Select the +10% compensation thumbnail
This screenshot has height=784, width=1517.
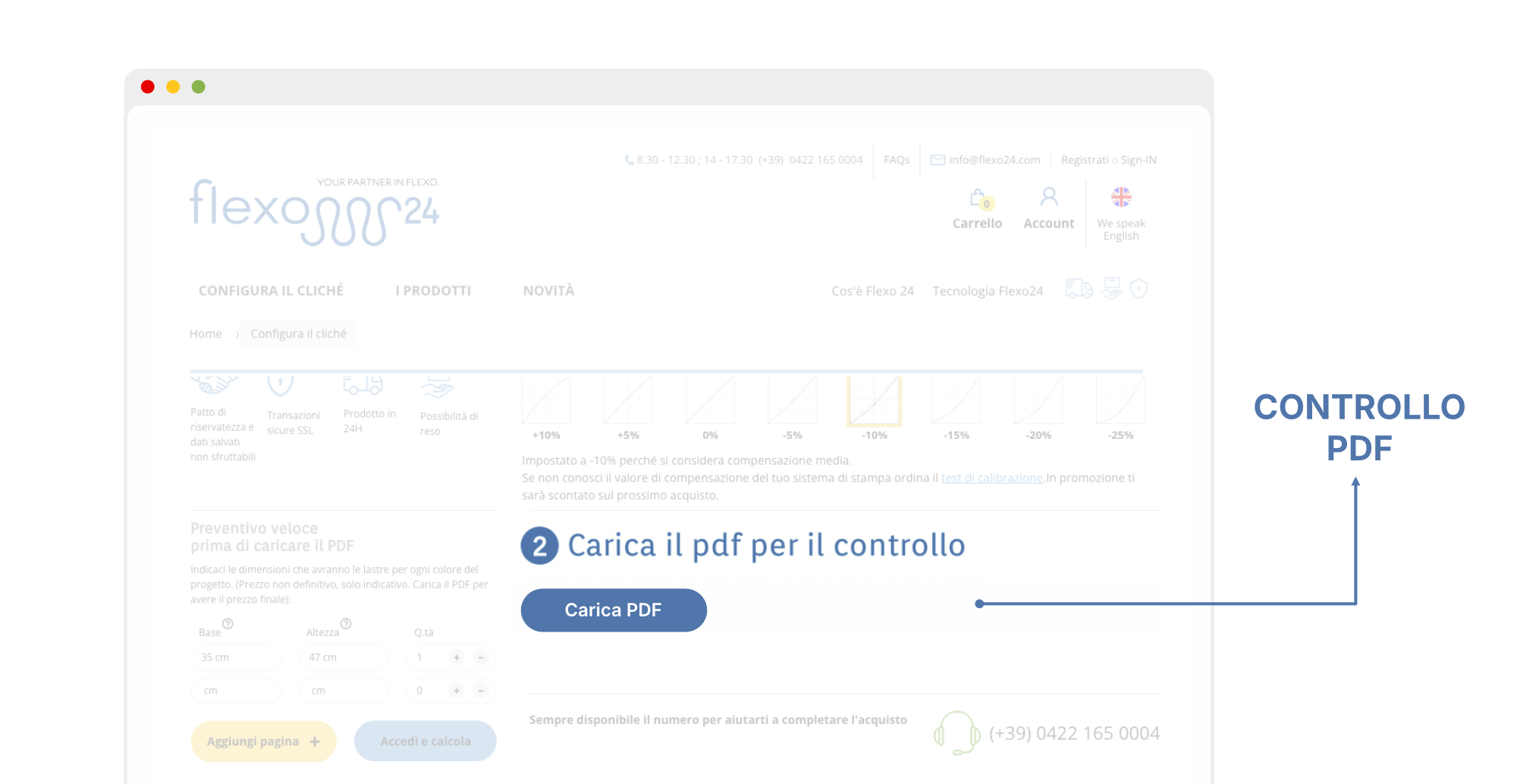546,401
